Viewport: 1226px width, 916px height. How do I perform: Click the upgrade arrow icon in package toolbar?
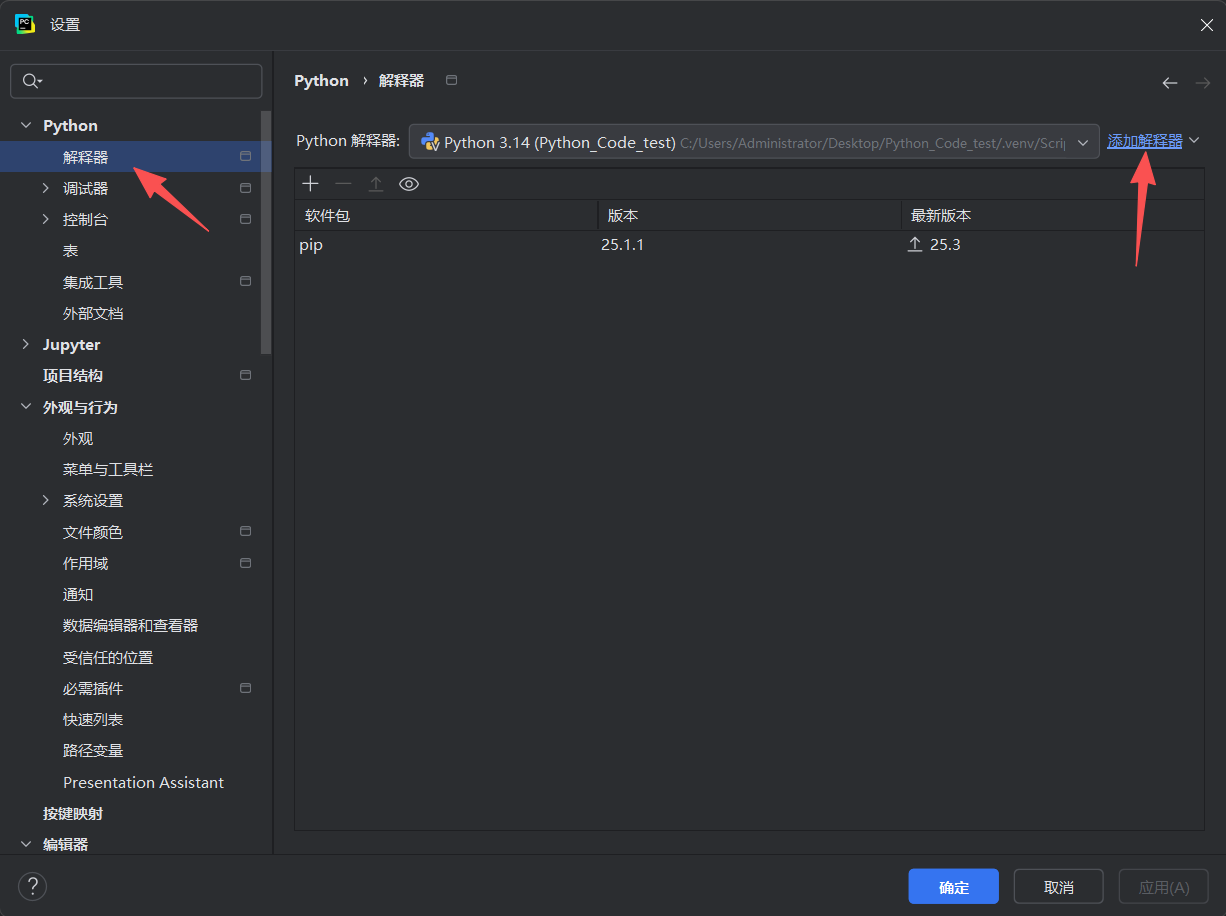coord(376,184)
